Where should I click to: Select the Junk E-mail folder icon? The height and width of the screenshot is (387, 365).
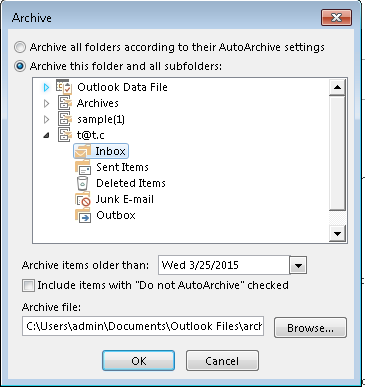83,199
